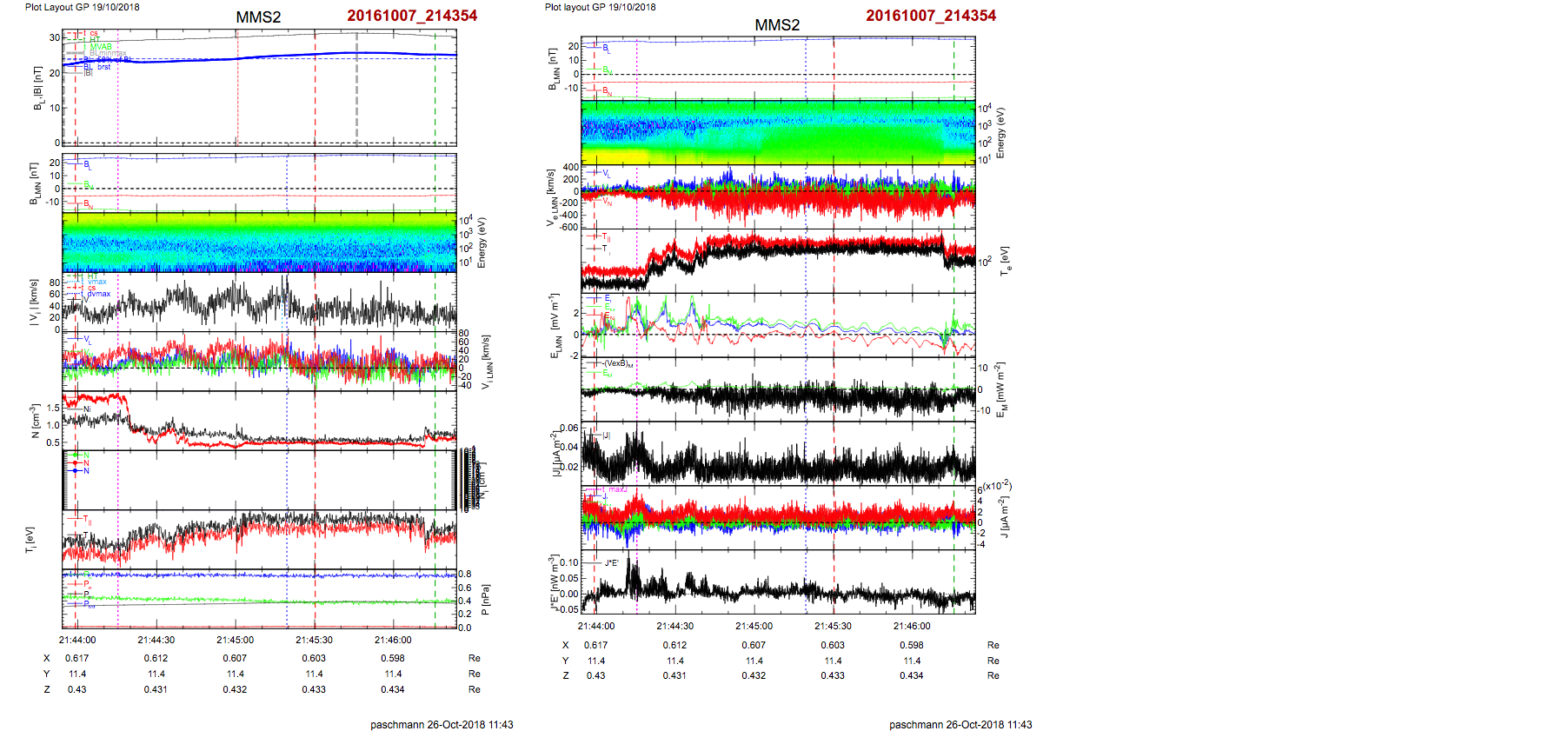The height and width of the screenshot is (731, 1568).
Task: Click the MMS2 title above the left plot
Action: pyautogui.click(x=258, y=17)
